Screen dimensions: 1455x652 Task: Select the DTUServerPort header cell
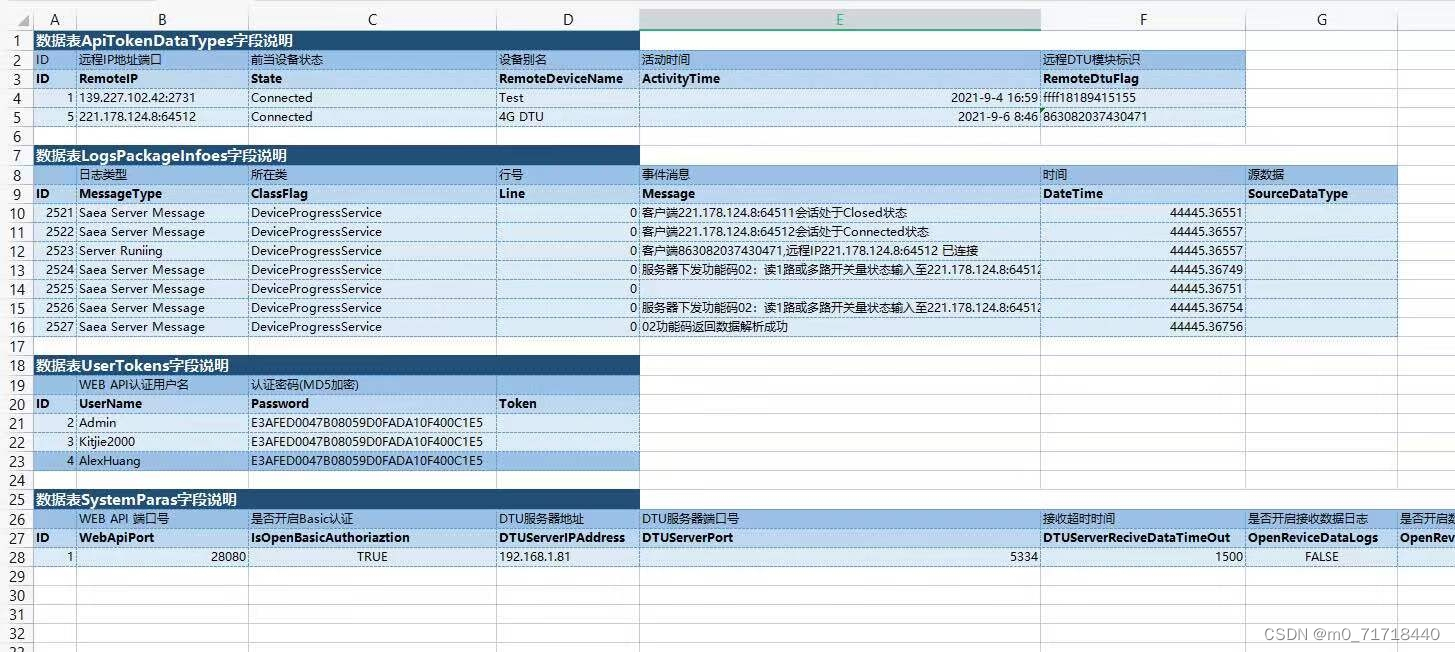pos(840,538)
